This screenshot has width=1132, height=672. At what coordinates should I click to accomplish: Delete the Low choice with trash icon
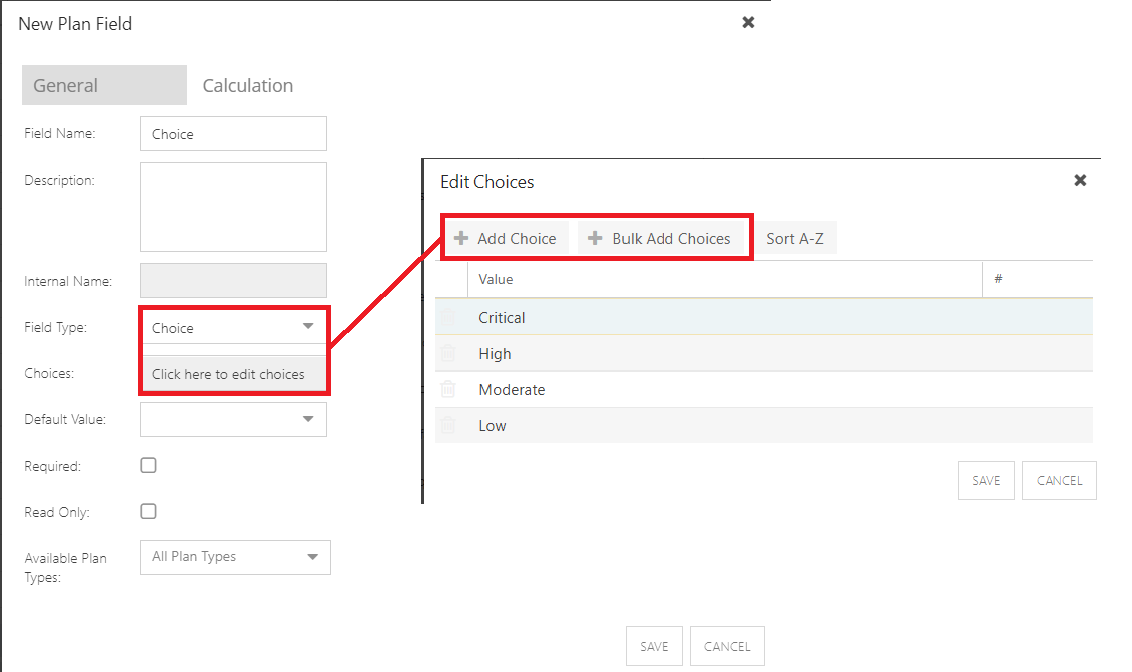(x=448, y=425)
